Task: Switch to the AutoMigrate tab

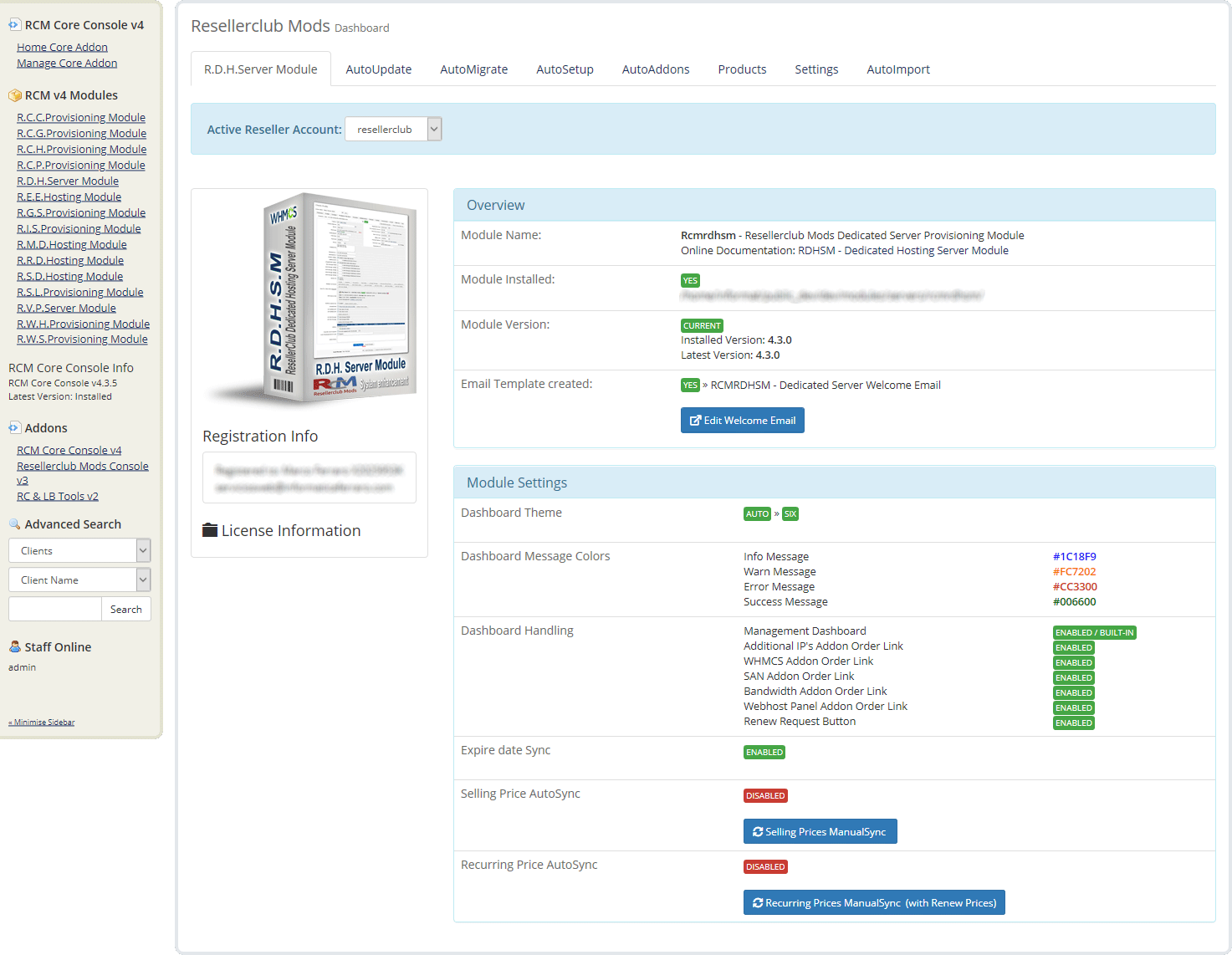Action: (x=474, y=69)
